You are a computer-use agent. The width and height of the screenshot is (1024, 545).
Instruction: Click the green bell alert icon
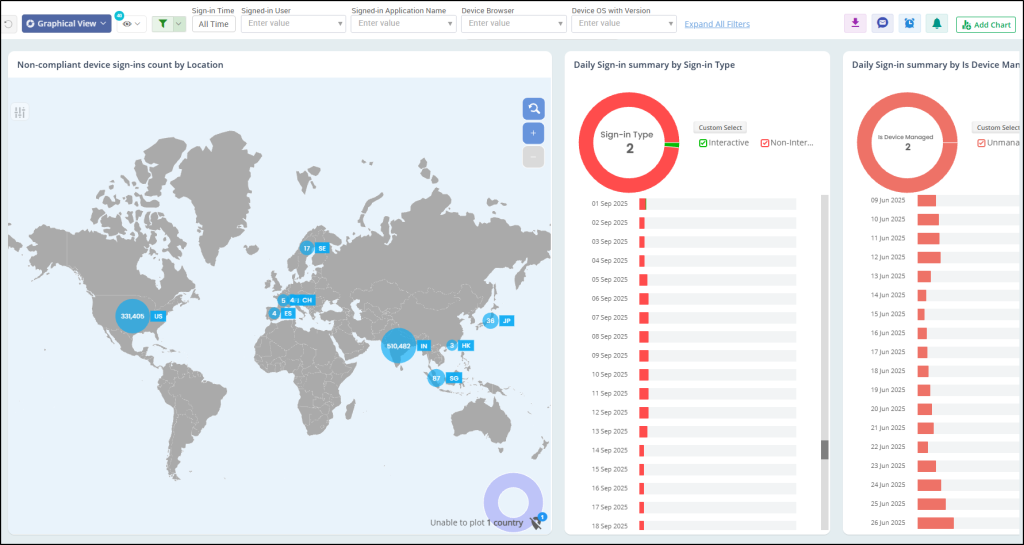936,23
